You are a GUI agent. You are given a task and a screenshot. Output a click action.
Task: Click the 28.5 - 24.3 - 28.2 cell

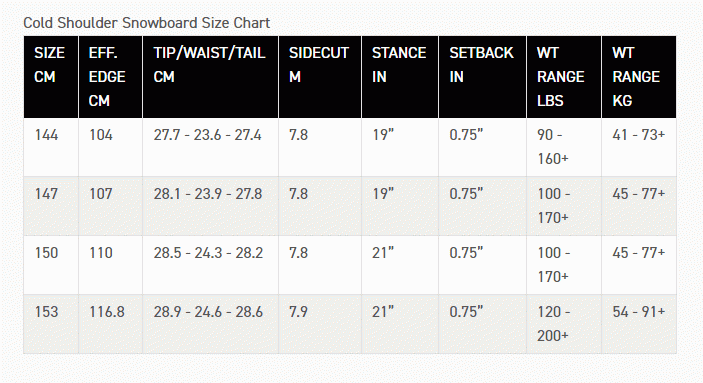(211, 265)
